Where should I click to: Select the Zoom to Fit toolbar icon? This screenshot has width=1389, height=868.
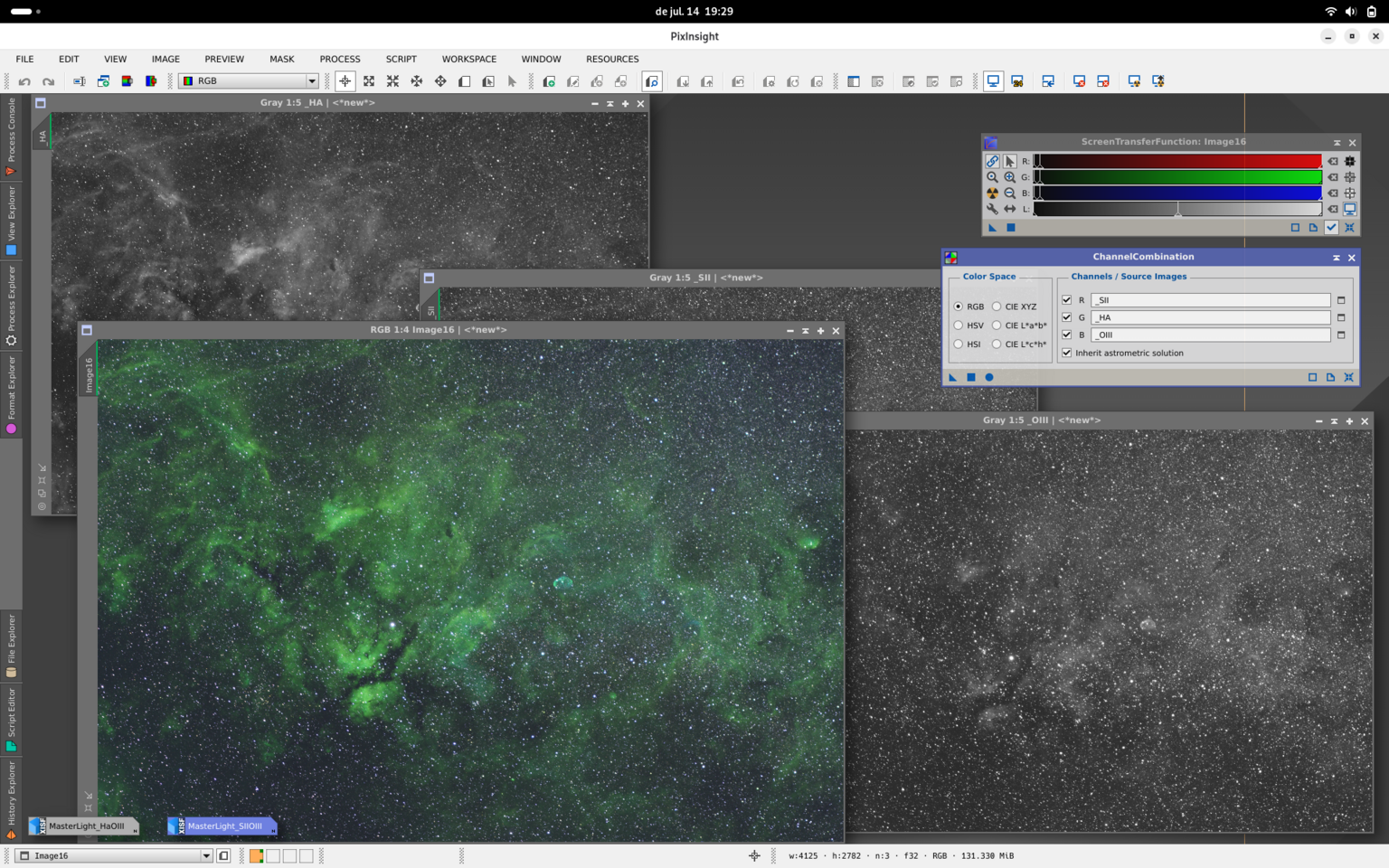369,81
